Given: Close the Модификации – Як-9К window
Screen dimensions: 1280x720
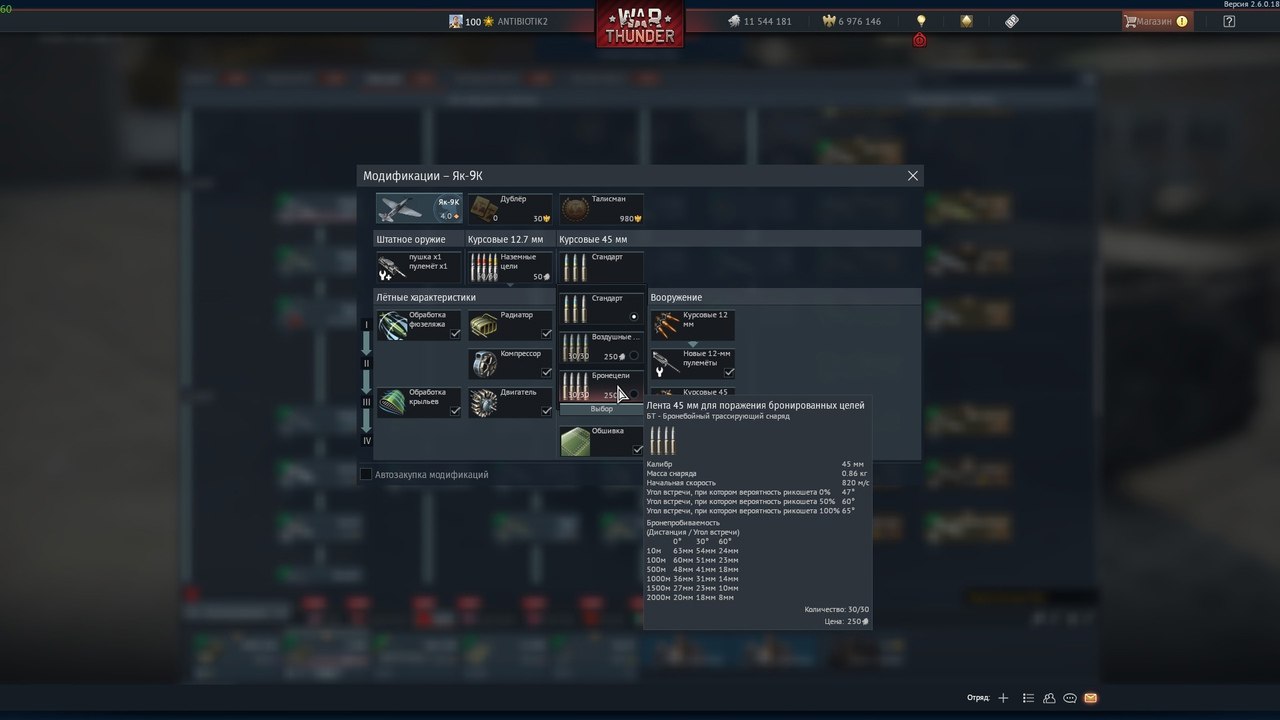Looking at the screenshot, I should coord(912,175).
